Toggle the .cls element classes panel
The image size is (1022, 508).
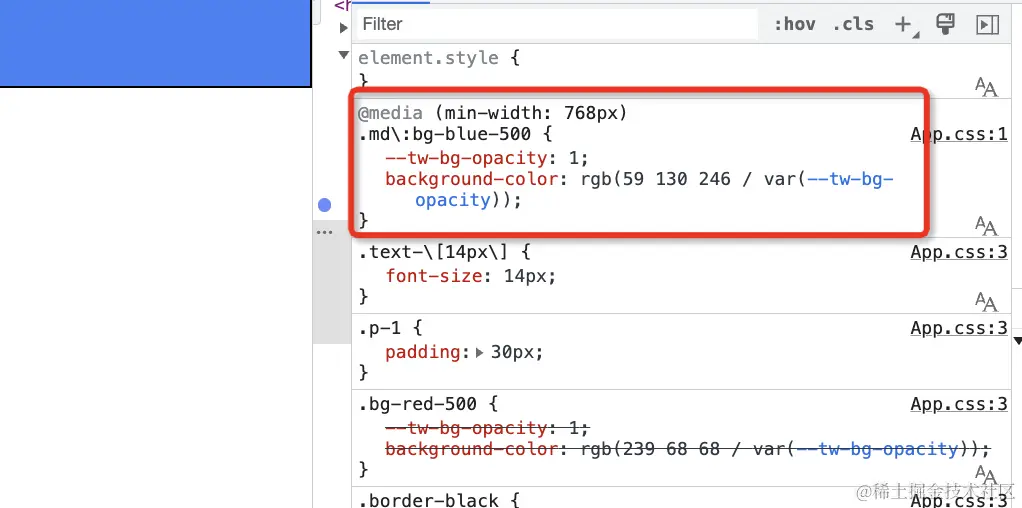(853, 24)
